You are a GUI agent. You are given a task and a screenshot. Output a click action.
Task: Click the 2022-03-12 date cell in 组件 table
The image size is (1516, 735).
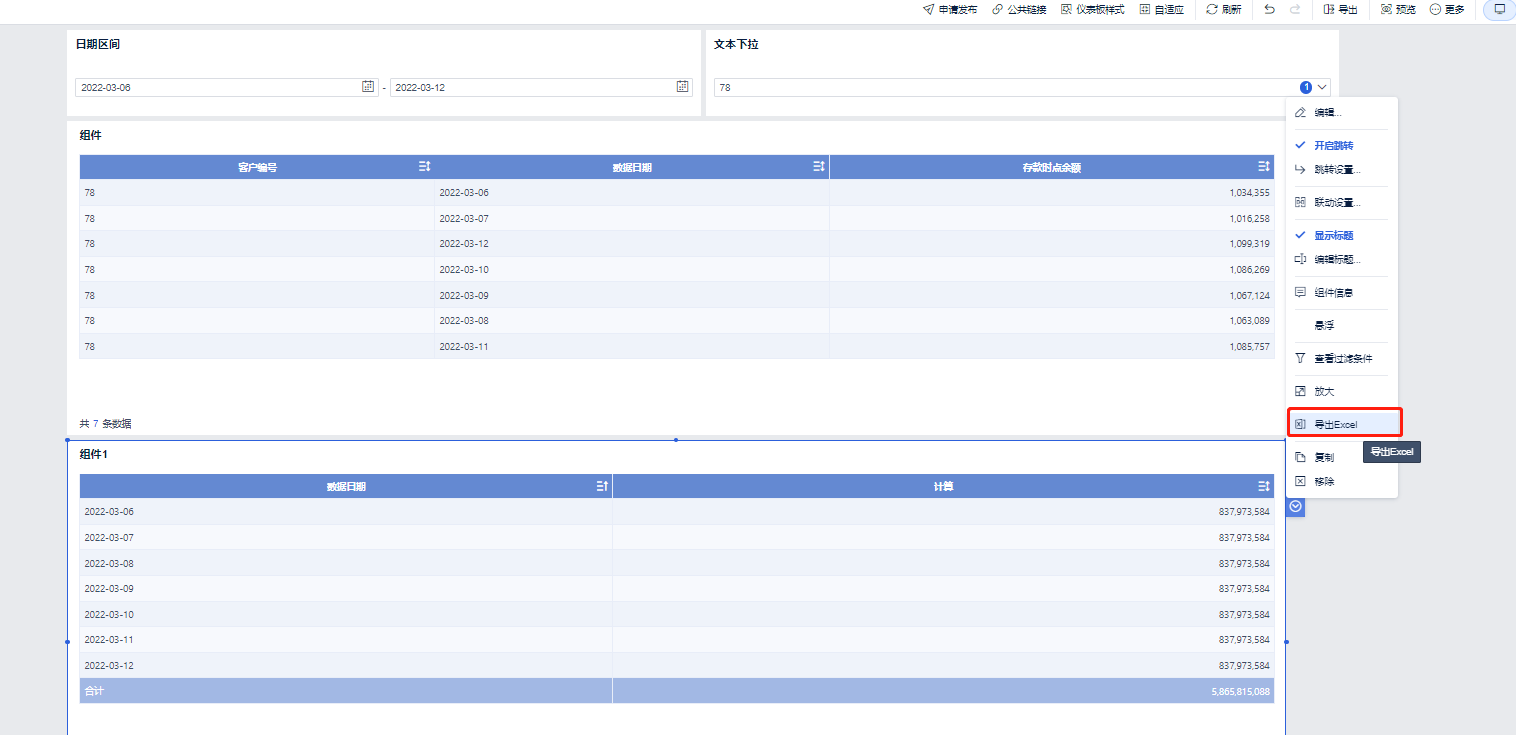tap(632, 244)
